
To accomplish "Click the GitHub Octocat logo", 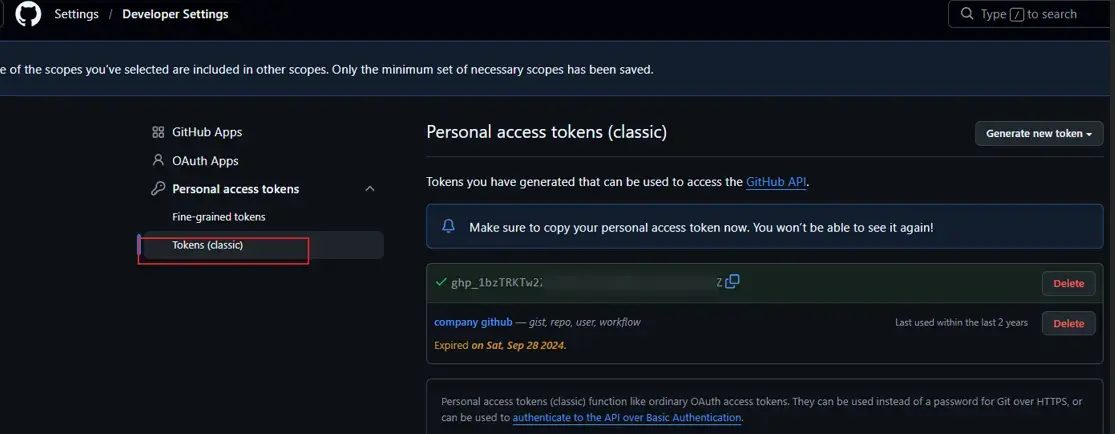I will click(x=28, y=14).
